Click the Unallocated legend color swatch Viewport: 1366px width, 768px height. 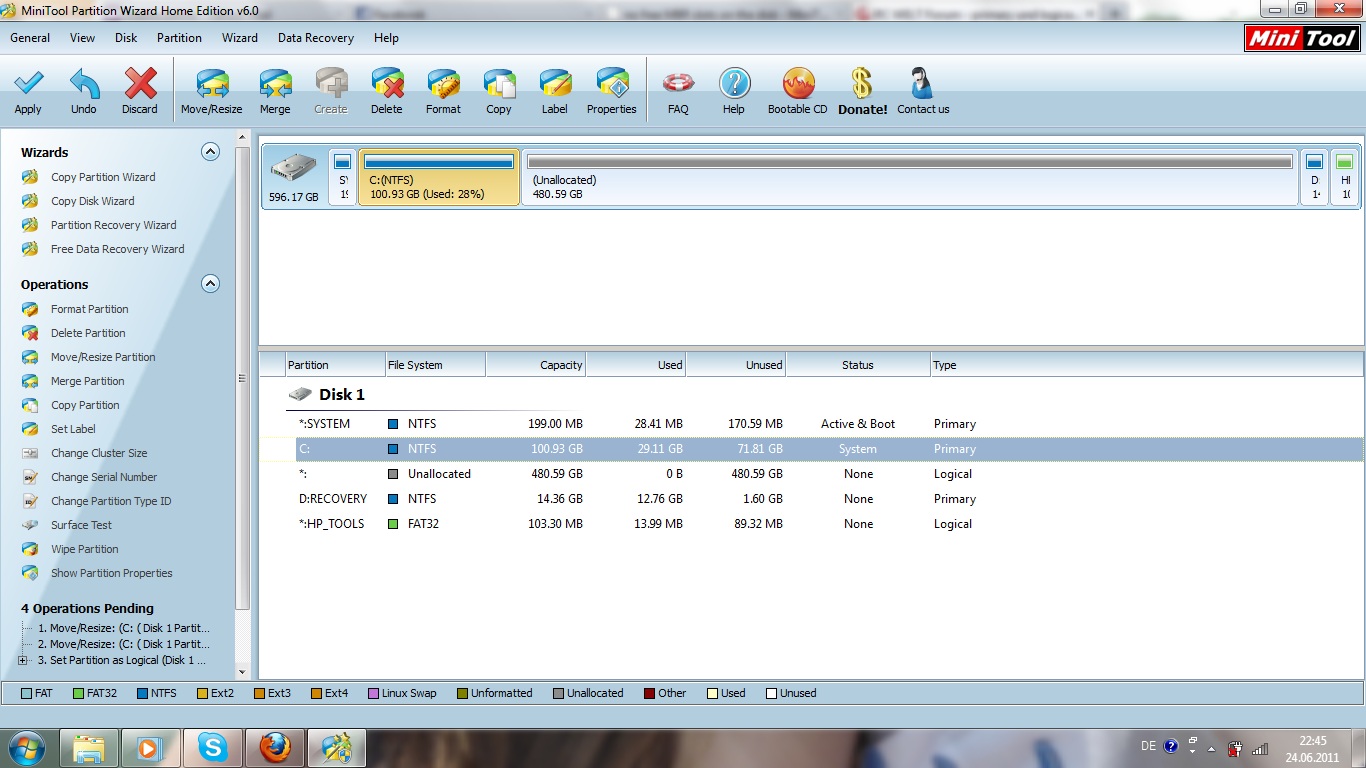pos(558,693)
